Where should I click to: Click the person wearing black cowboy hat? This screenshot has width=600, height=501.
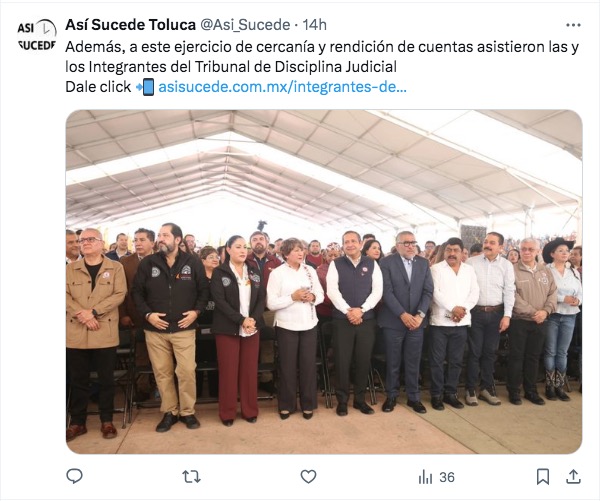coord(561,318)
